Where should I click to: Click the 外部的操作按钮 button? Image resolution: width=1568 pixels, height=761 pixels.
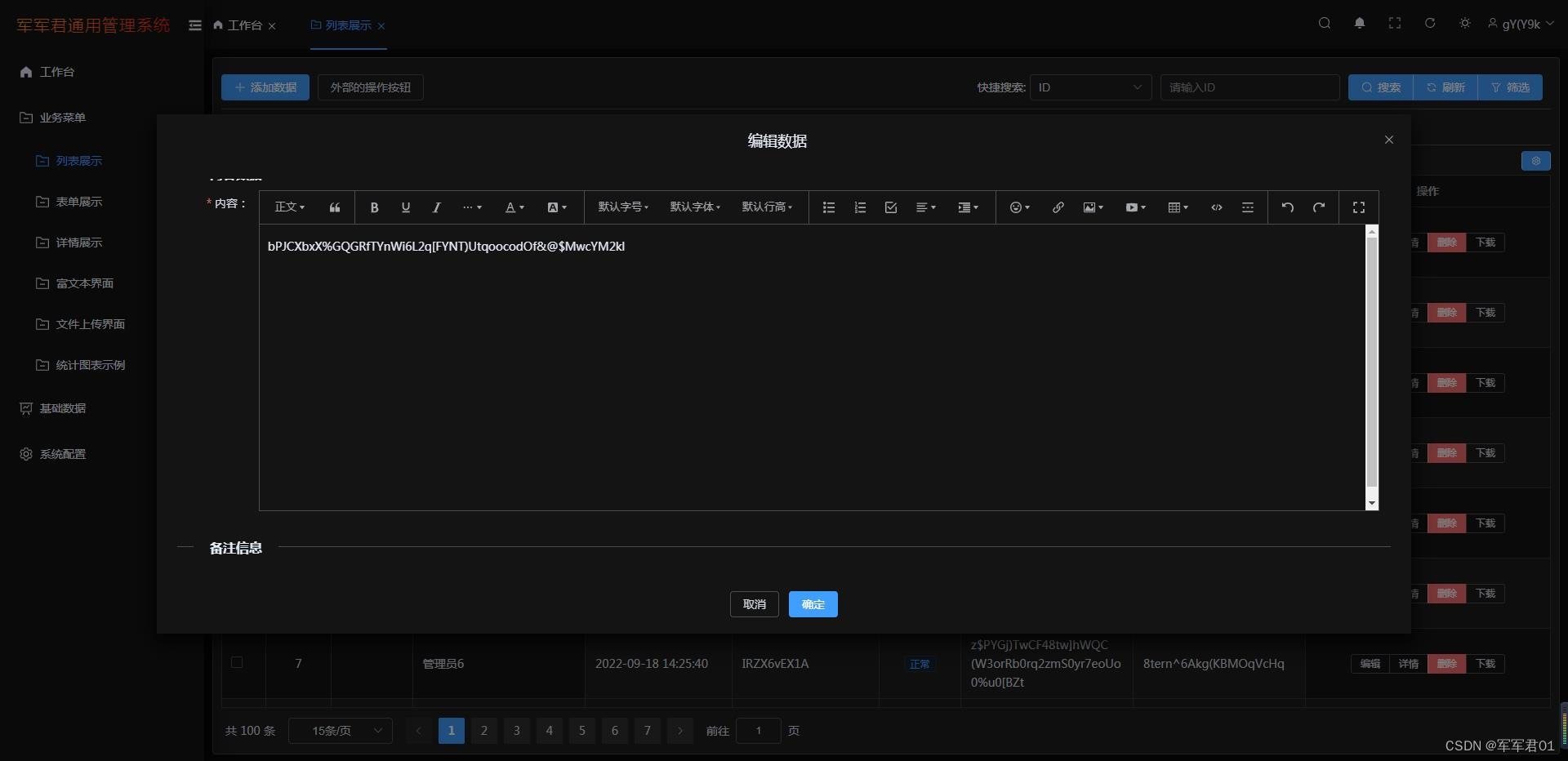coord(371,87)
